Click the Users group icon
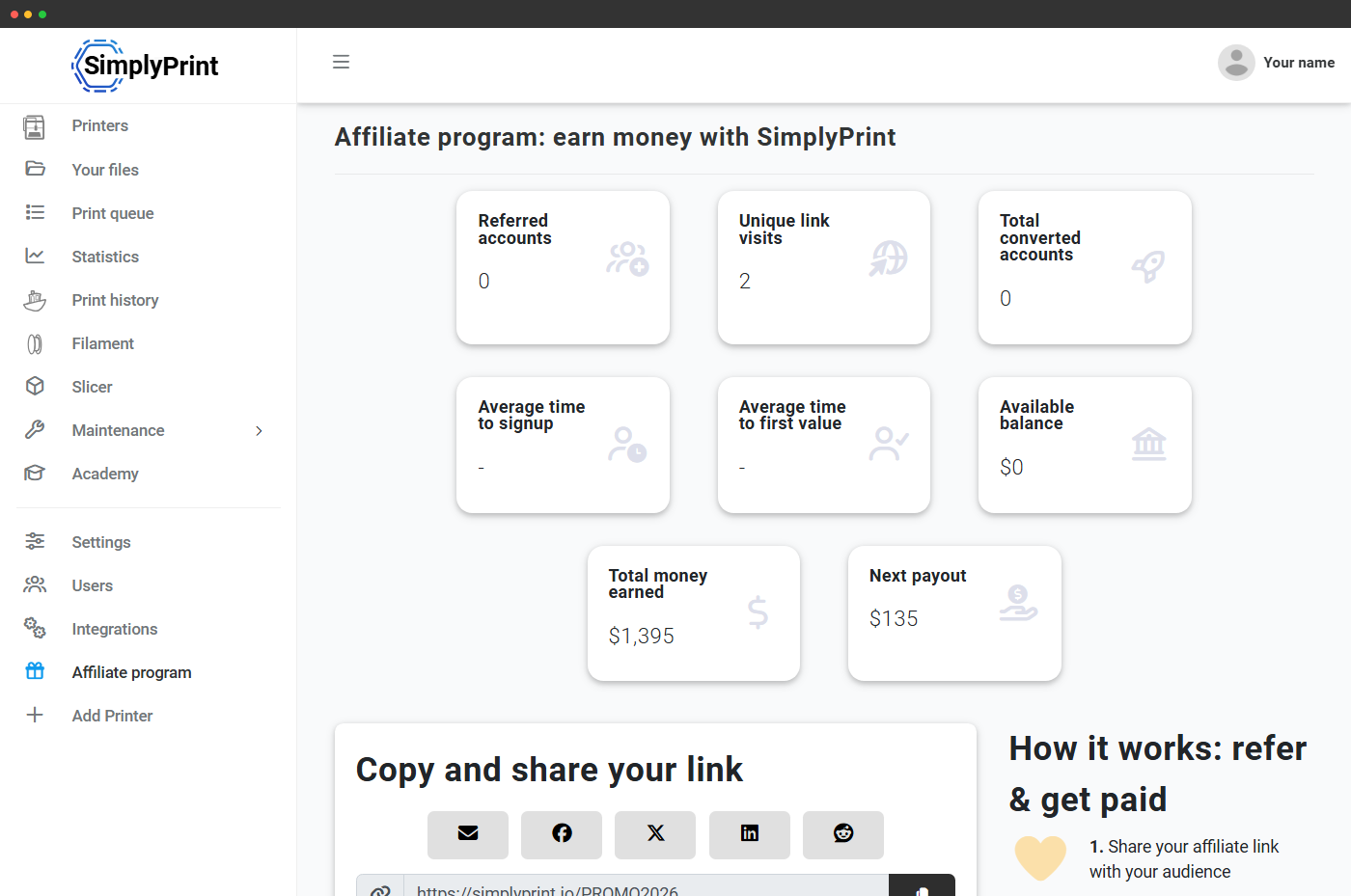The height and width of the screenshot is (896, 1351). [35, 584]
